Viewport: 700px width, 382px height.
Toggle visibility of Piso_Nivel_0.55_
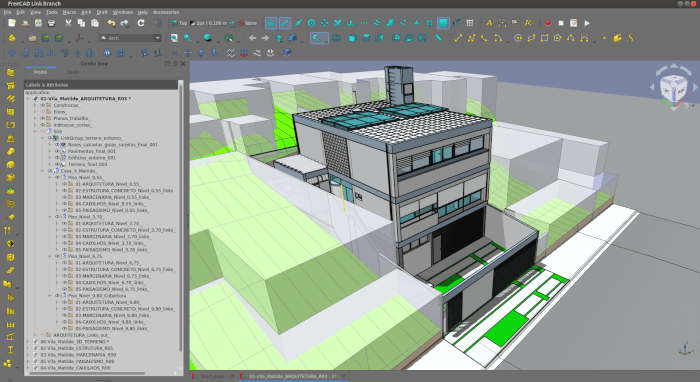click(57, 177)
